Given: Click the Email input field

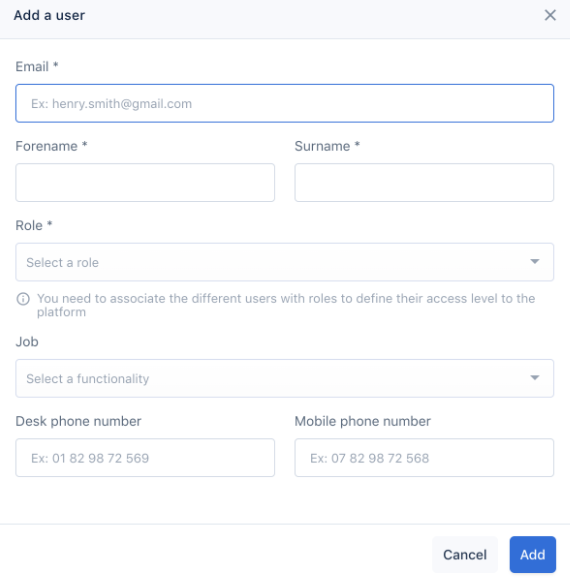Looking at the screenshot, I should coord(285,103).
